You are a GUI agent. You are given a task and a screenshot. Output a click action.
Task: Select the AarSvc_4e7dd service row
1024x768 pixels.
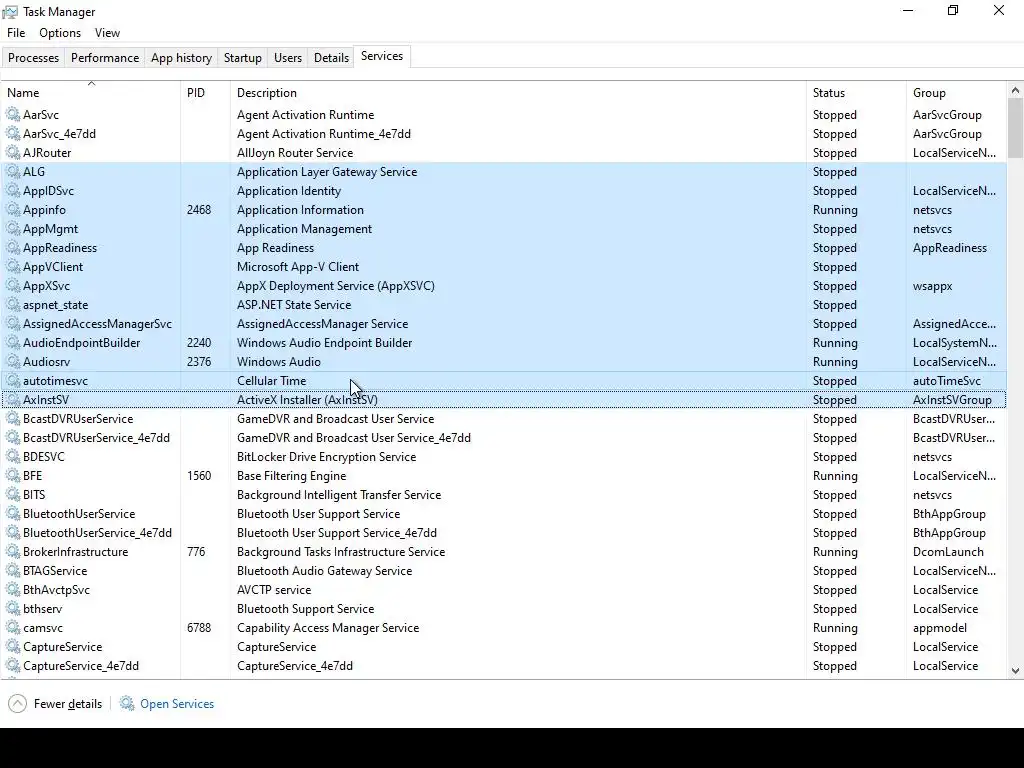point(504,133)
